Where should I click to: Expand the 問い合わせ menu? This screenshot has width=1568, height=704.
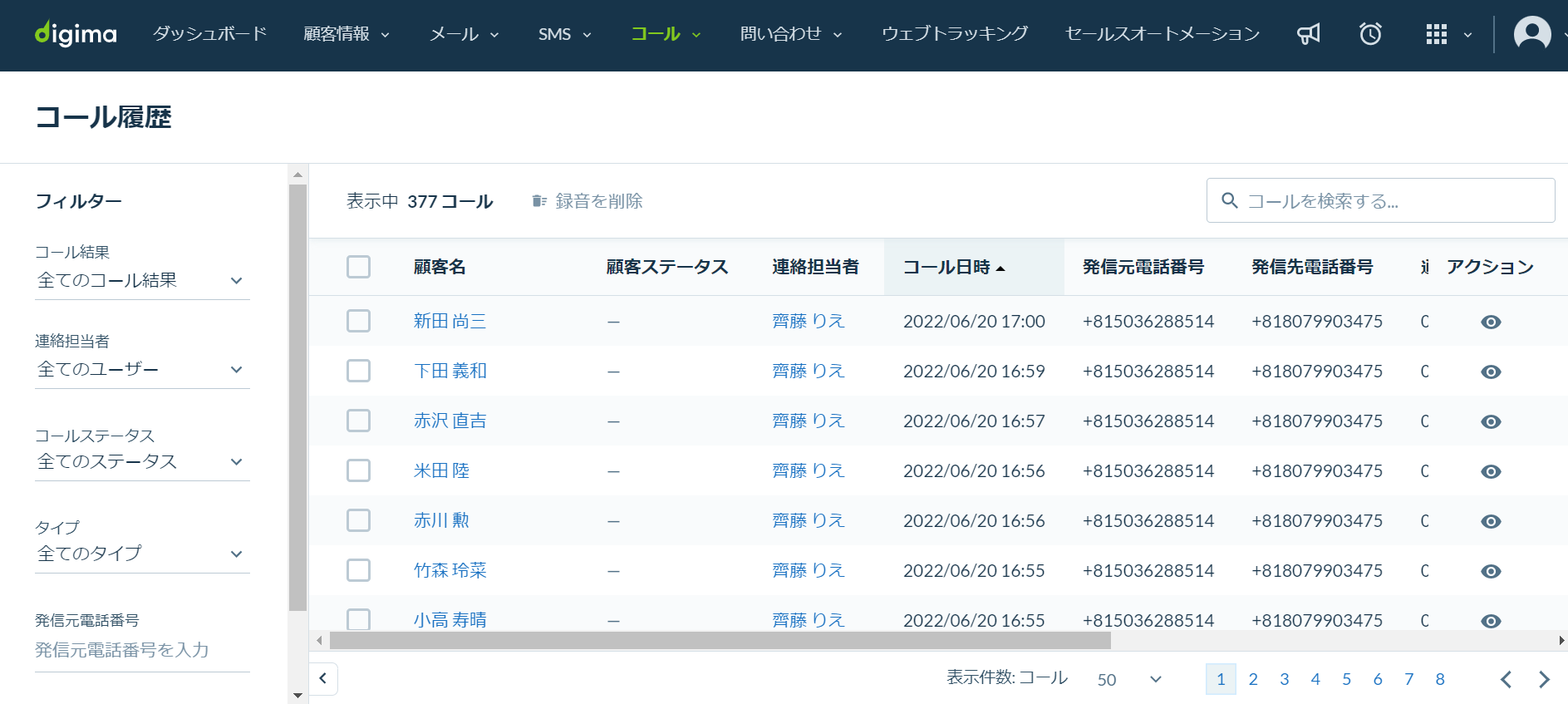tap(791, 34)
